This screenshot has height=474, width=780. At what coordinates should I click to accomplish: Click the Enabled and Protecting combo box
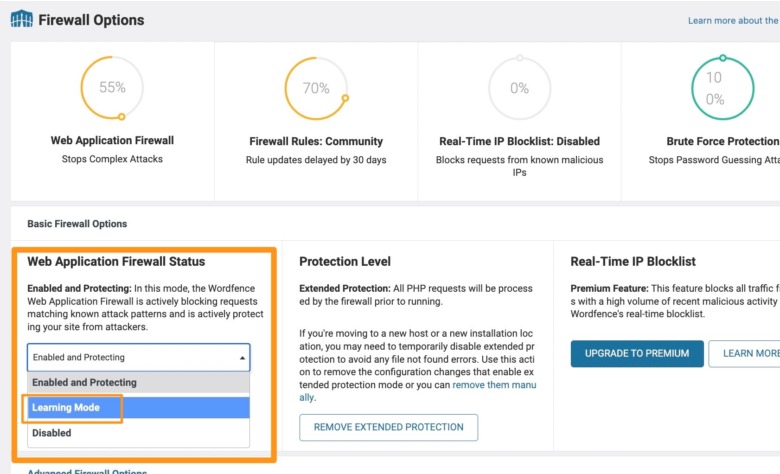pos(138,357)
